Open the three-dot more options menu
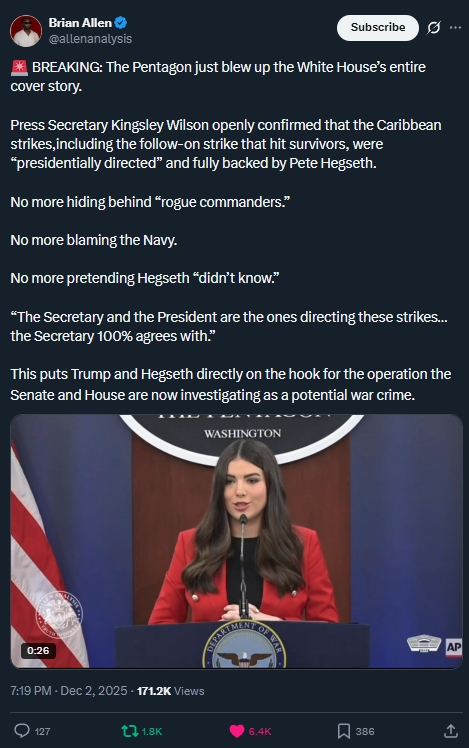 tap(456, 28)
